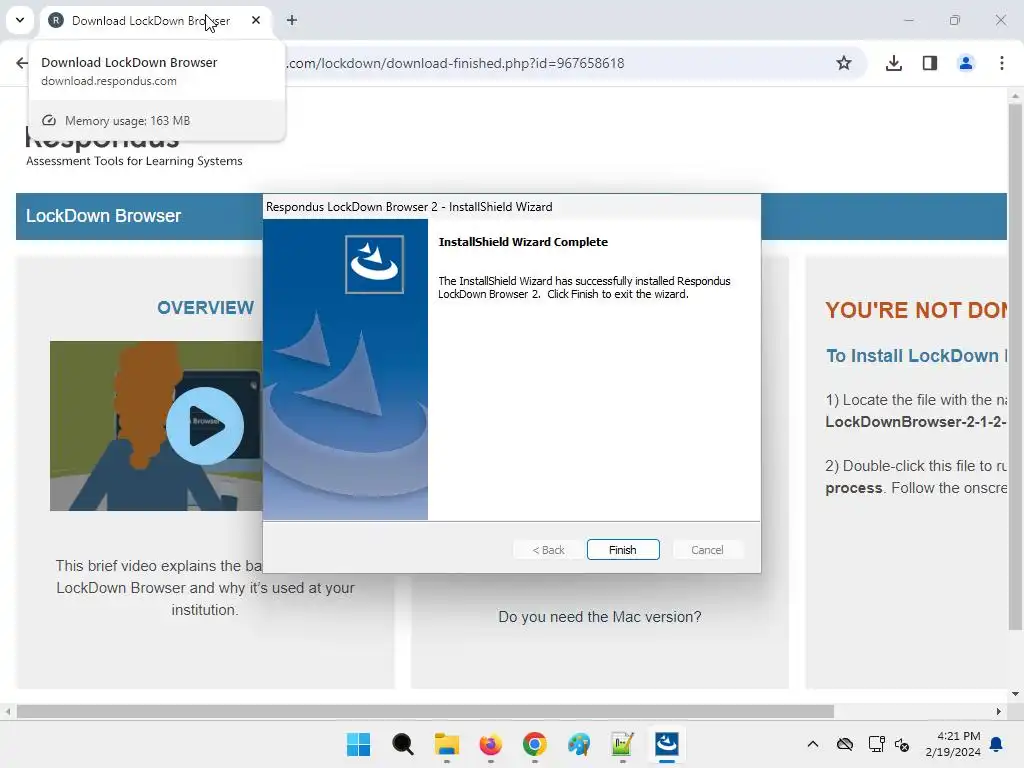Image resolution: width=1024 pixels, height=768 pixels.
Task: Open the Windows Start menu
Action: pos(359,744)
